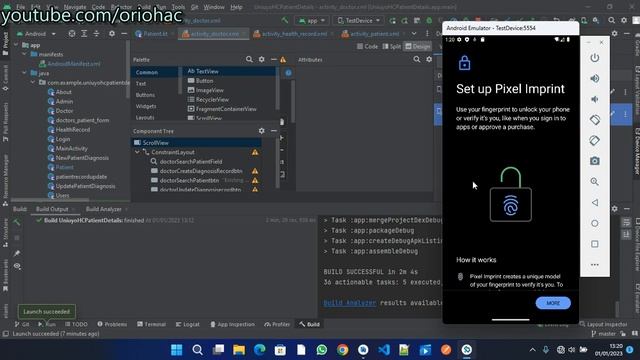Open Chrome from the Windows taskbar
This screenshot has width=640, height=360.
coord(342,350)
